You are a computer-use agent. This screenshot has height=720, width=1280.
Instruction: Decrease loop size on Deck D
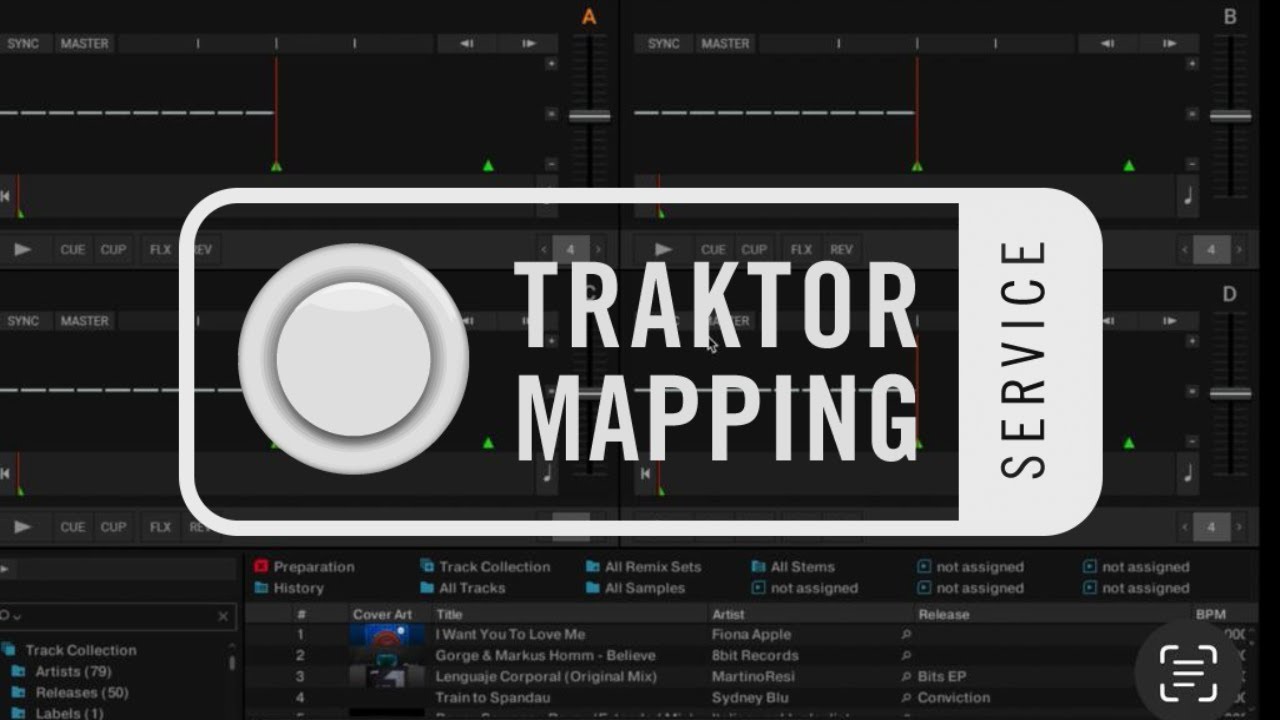[x=1185, y=527]
